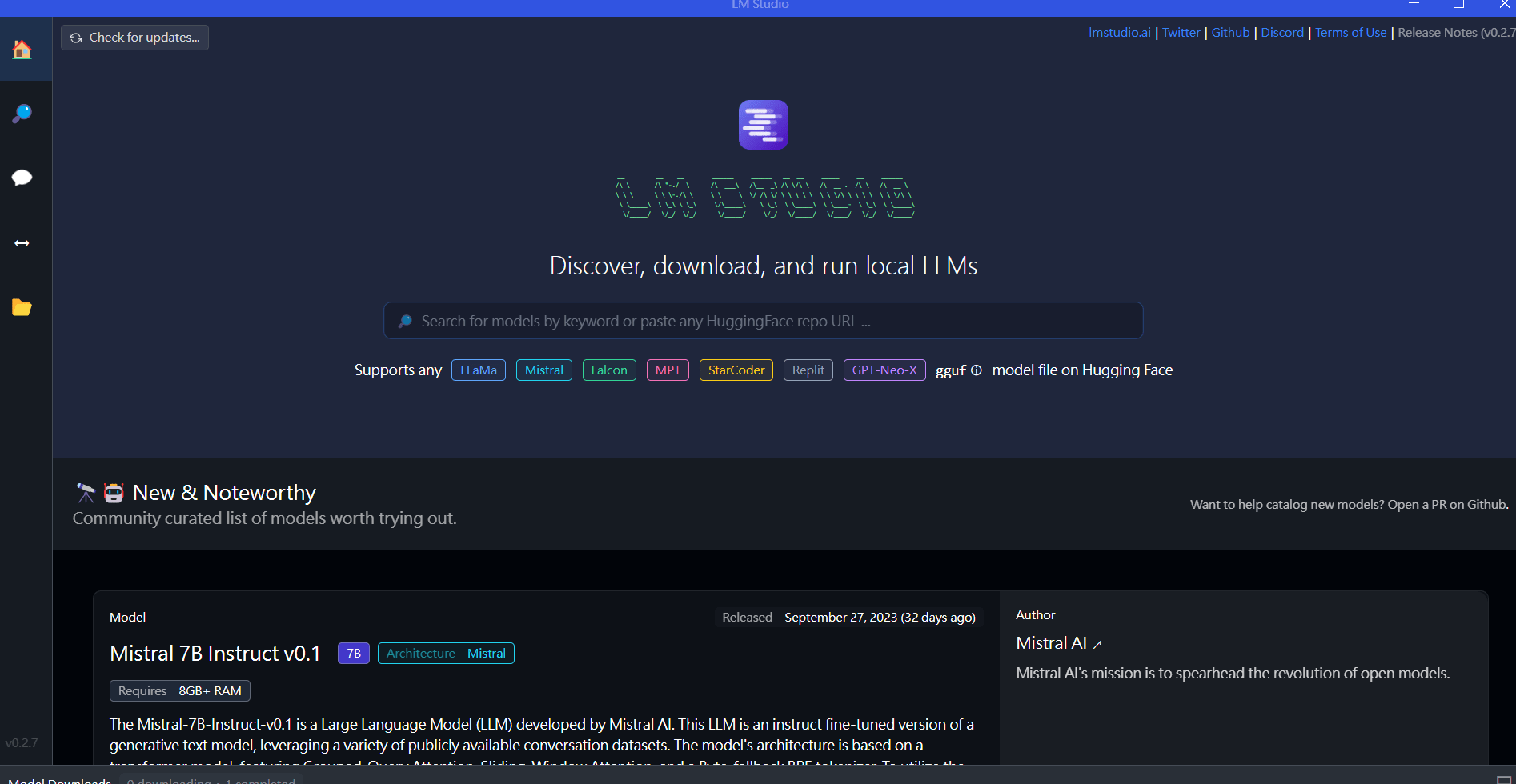The height and width of the screenshot is (784, 1516).
Task: Close the LM Studio window
Action: 1503,5
